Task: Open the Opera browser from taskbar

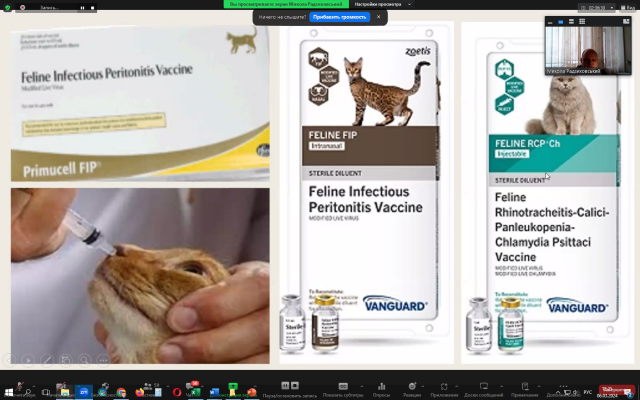Action: (177, 392)
